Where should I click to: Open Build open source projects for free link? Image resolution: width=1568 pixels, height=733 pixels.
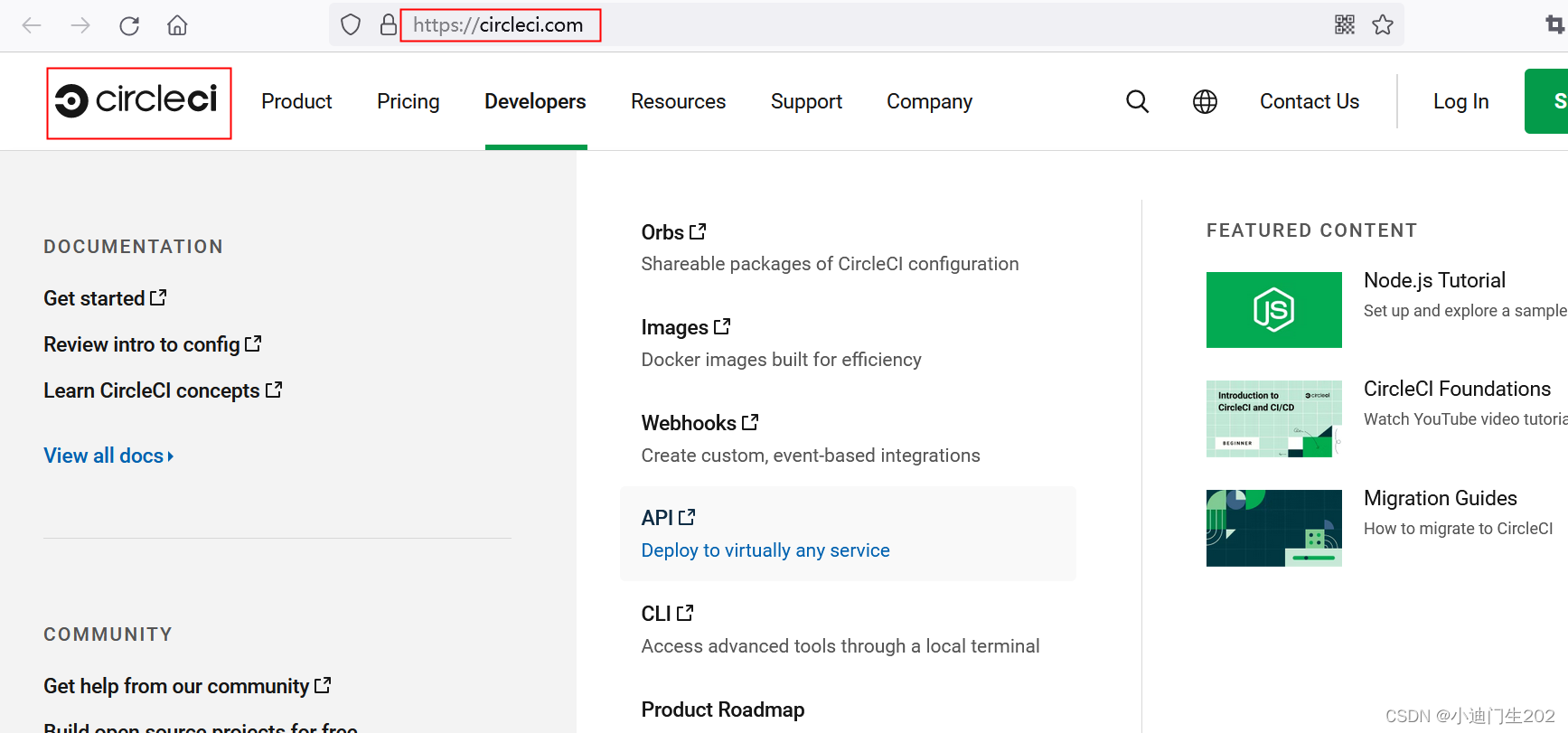(201, 728)
